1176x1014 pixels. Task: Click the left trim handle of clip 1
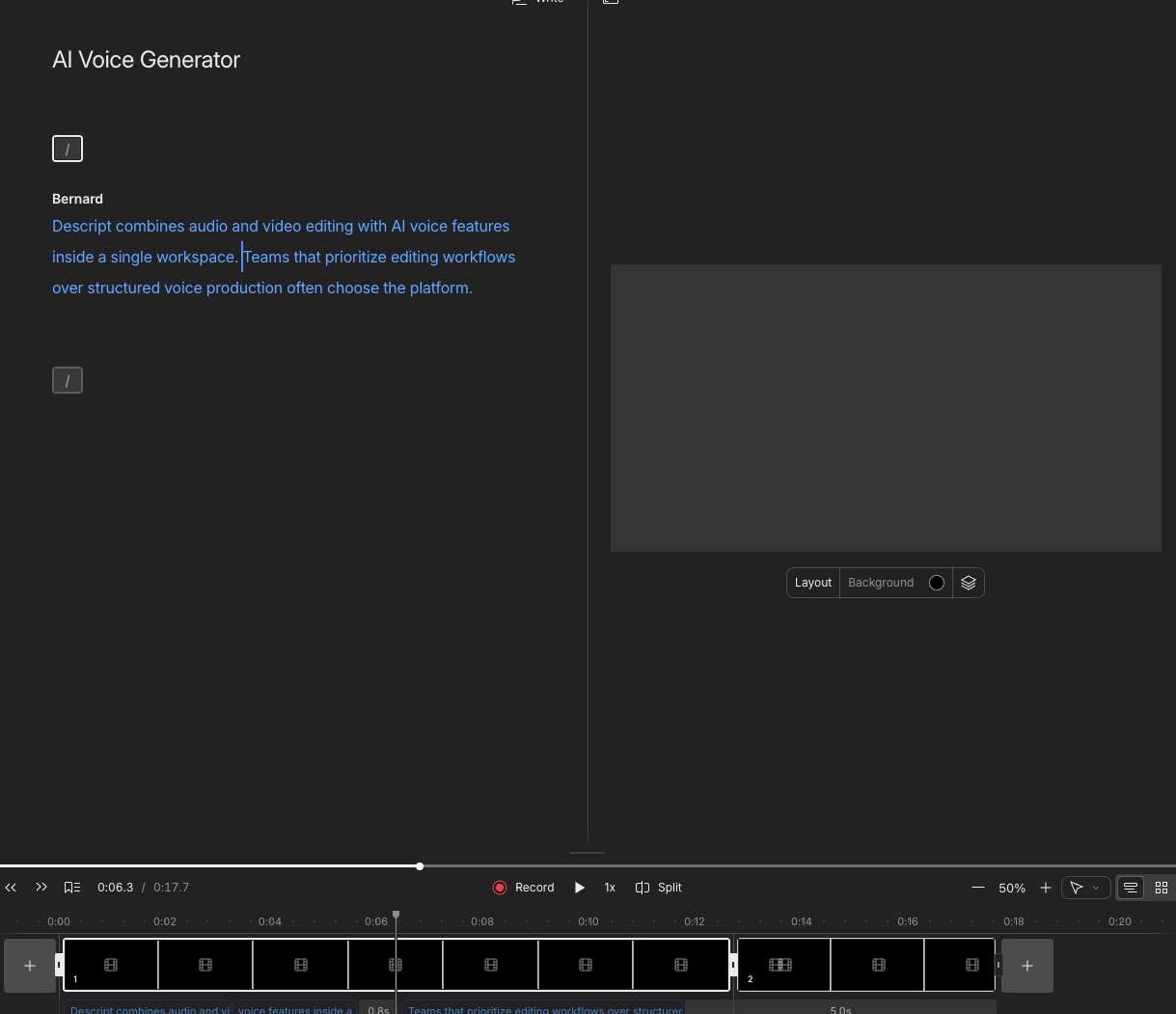(59, 965)
